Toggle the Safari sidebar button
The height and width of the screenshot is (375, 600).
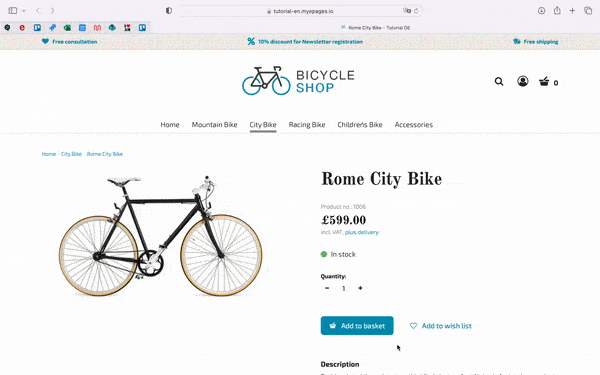[x=13, y=11]
